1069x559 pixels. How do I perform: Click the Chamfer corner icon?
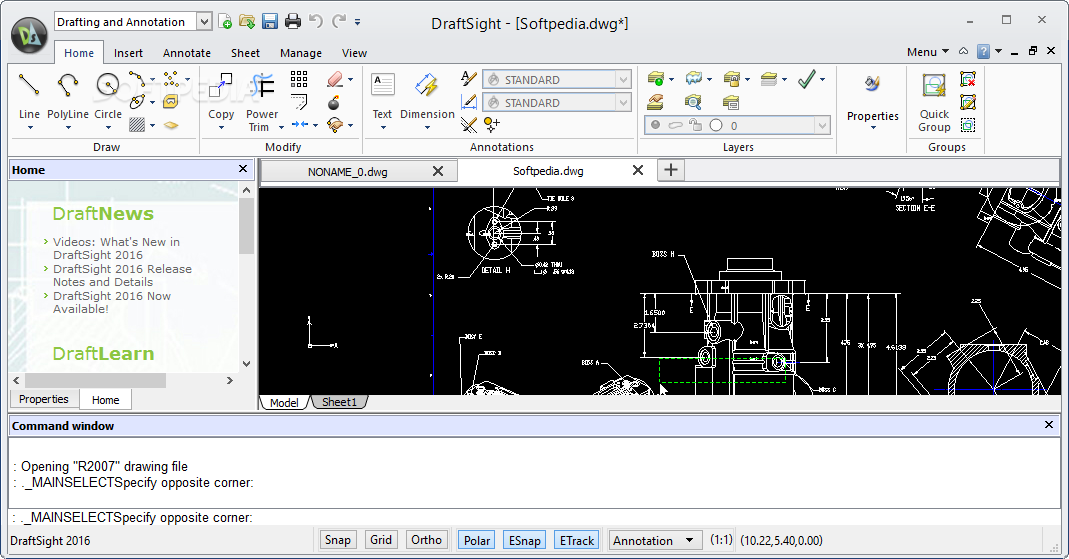click(299, 102)
